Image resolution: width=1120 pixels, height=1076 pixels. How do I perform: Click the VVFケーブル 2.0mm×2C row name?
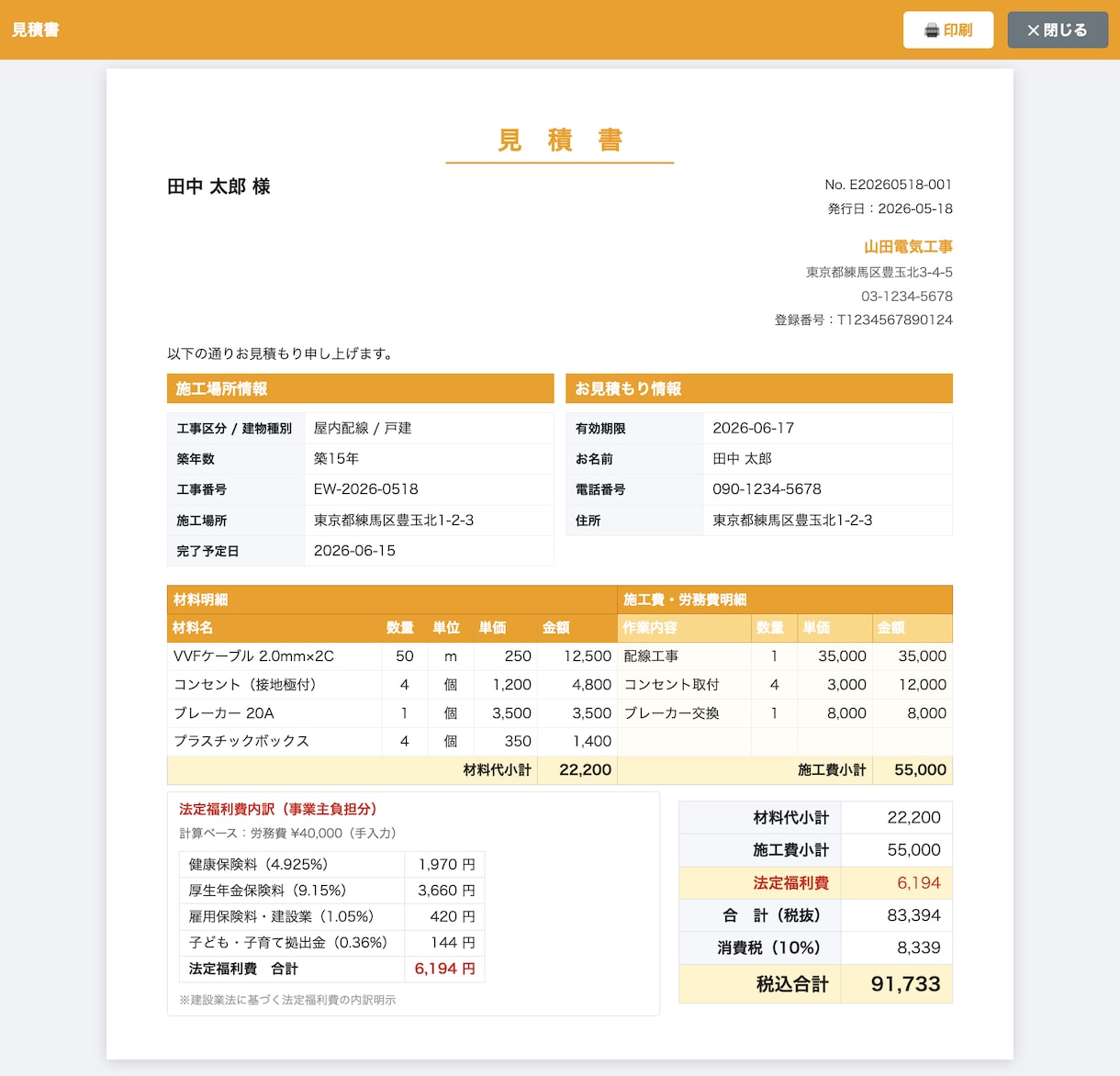point(253,656)
